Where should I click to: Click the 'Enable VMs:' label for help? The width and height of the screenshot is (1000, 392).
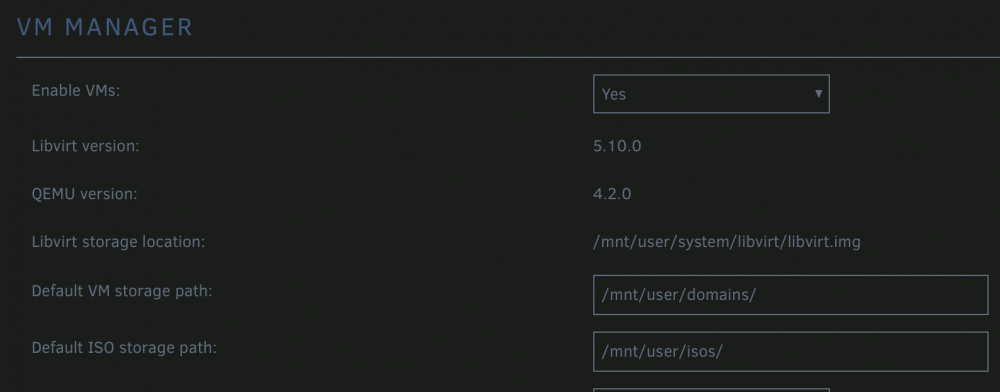[x=76, y=91]
